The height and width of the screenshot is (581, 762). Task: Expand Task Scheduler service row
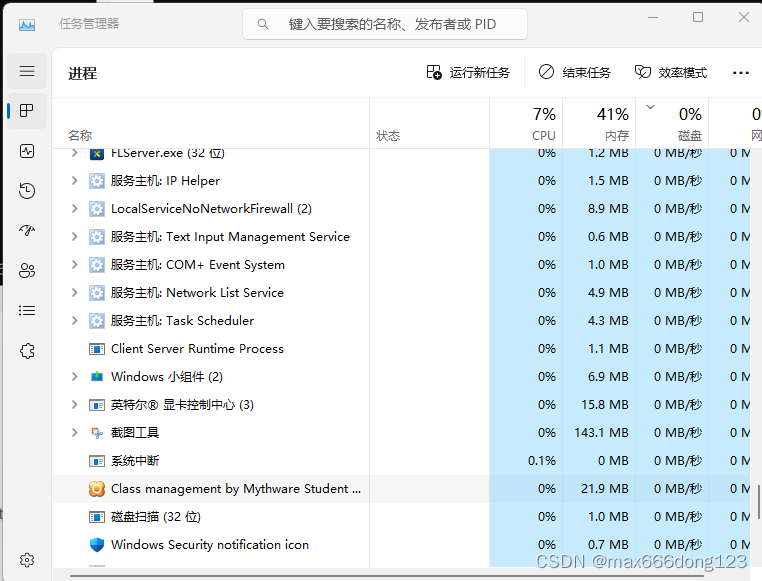[x=74, y=321]
